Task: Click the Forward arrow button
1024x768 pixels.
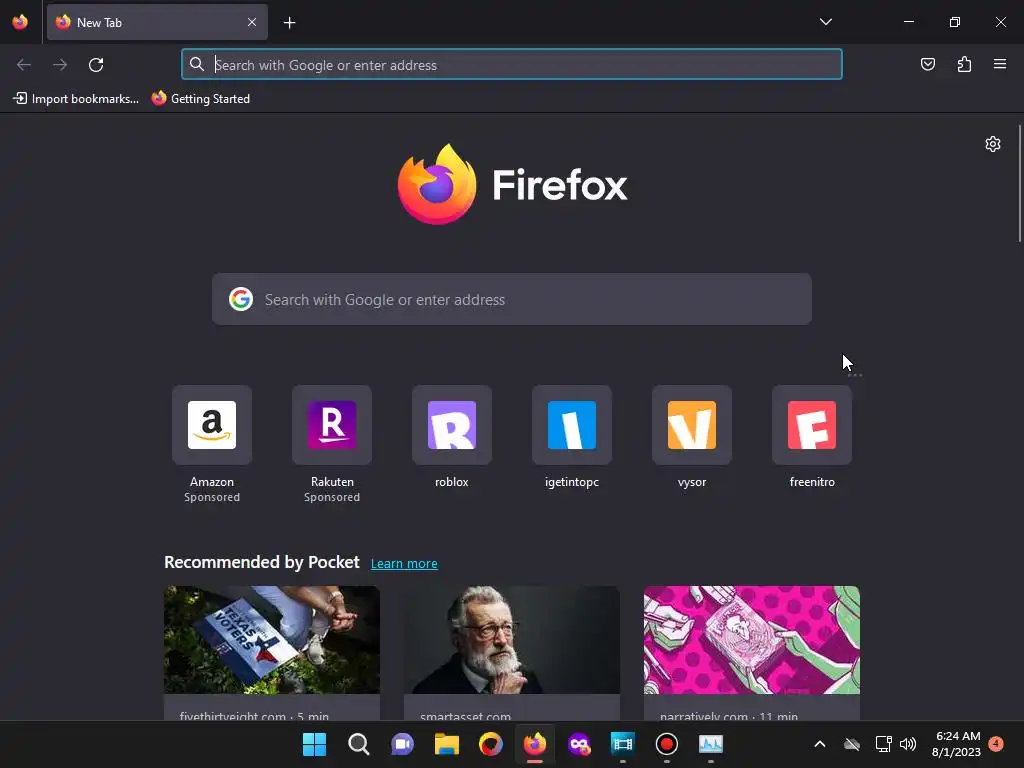Action: tap(60, 65)
